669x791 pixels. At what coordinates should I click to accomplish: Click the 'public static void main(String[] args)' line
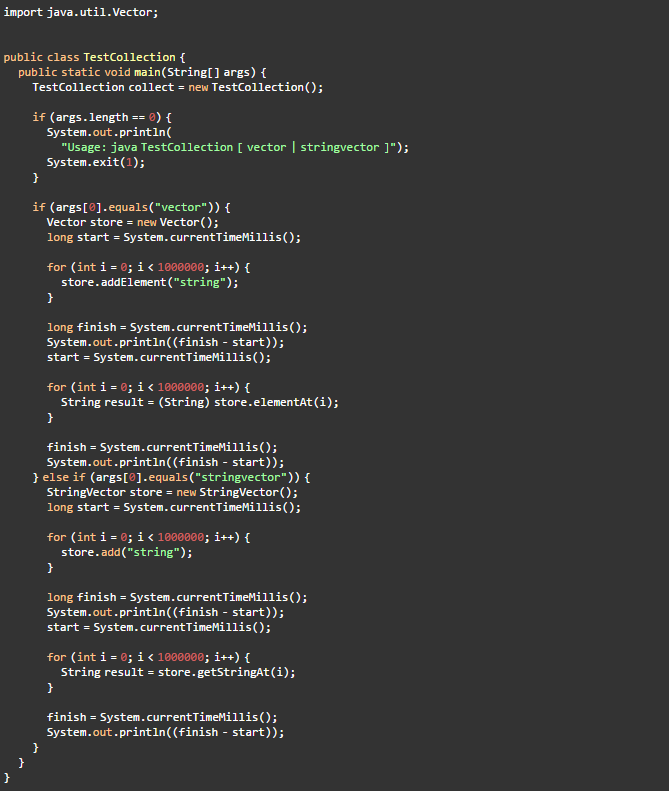click(142, 72)
